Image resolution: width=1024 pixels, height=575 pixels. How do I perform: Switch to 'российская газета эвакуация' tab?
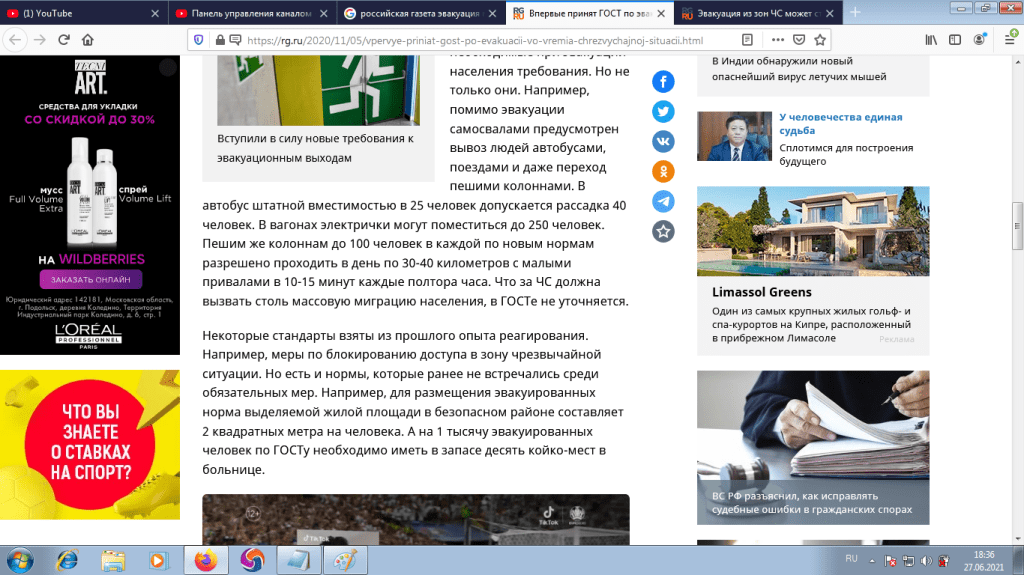tap(420, 13)
